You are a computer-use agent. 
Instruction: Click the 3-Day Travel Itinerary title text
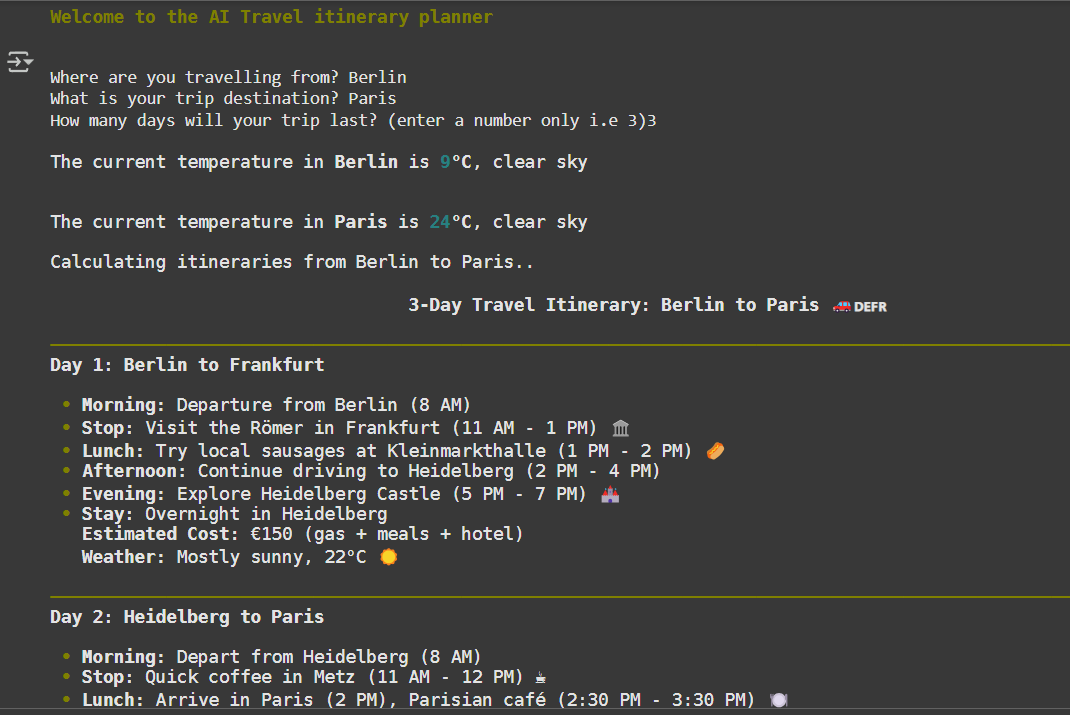pyautogui.click(x=613, y=305)
